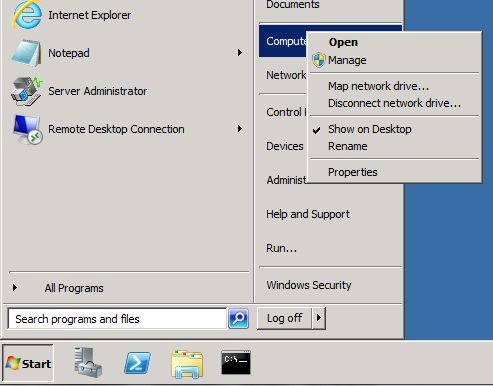Focus the Search programs and files box
The height and width of the screenshot is (386, 493).
(117, 319)
